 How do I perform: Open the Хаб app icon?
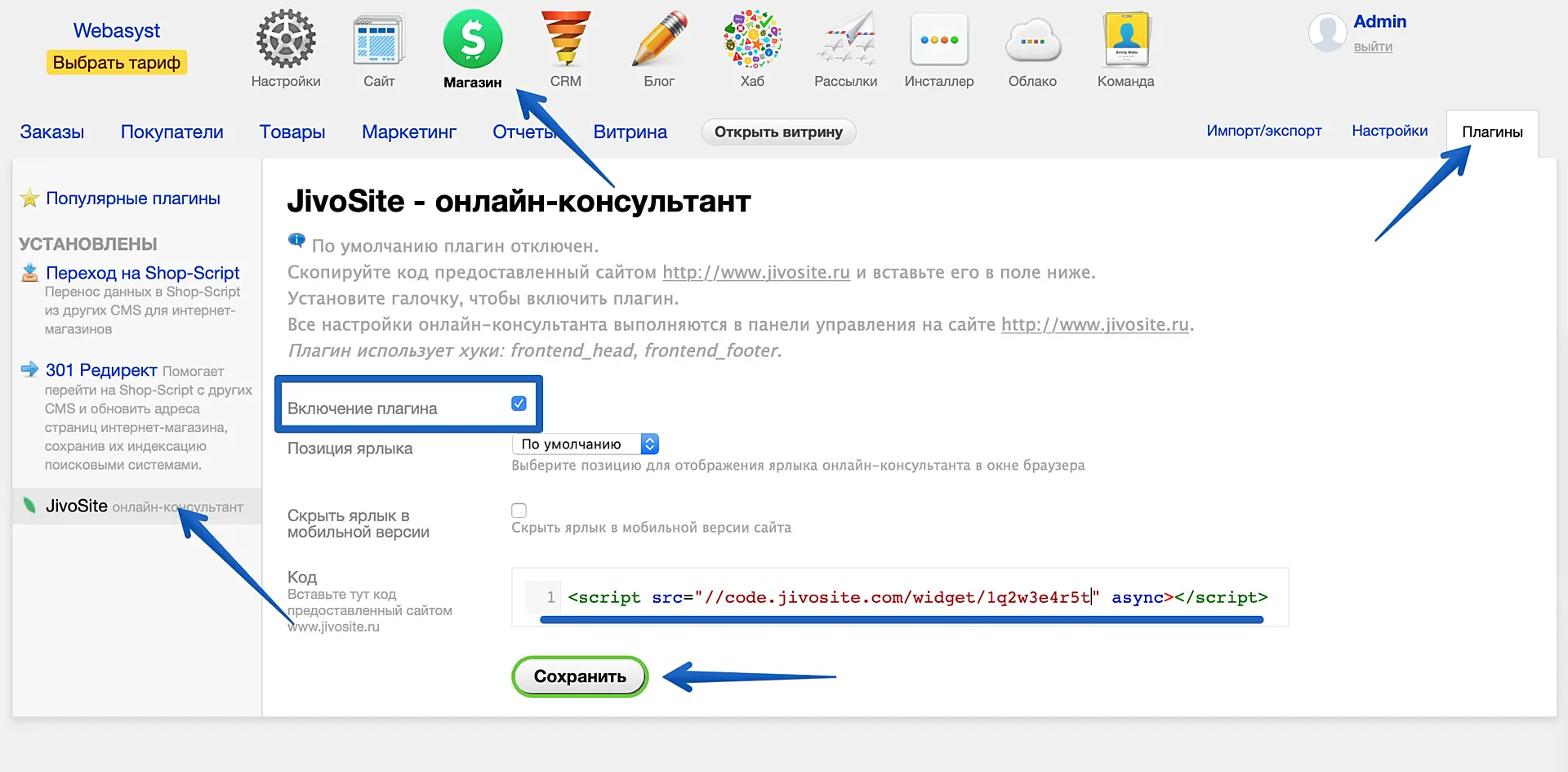752,38
